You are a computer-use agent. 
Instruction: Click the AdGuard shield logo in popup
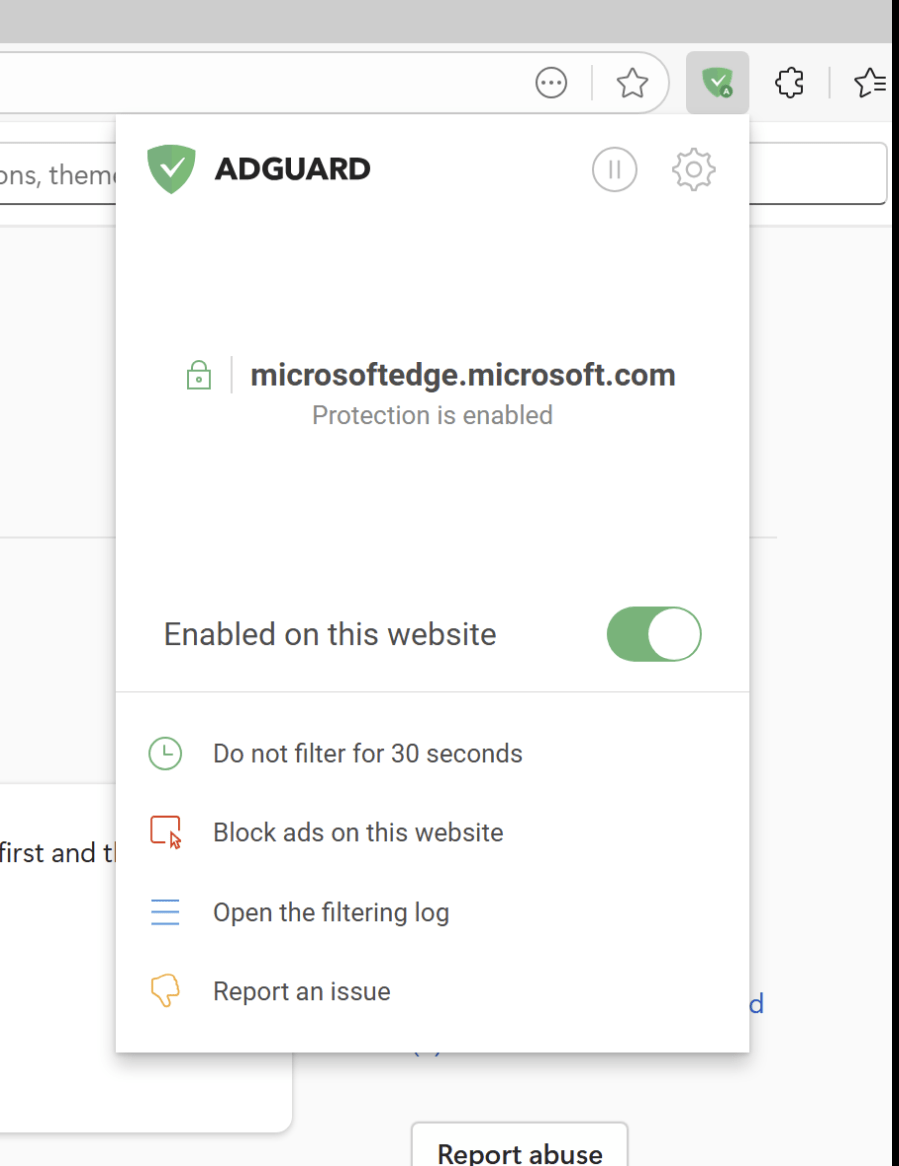[172, 169]
